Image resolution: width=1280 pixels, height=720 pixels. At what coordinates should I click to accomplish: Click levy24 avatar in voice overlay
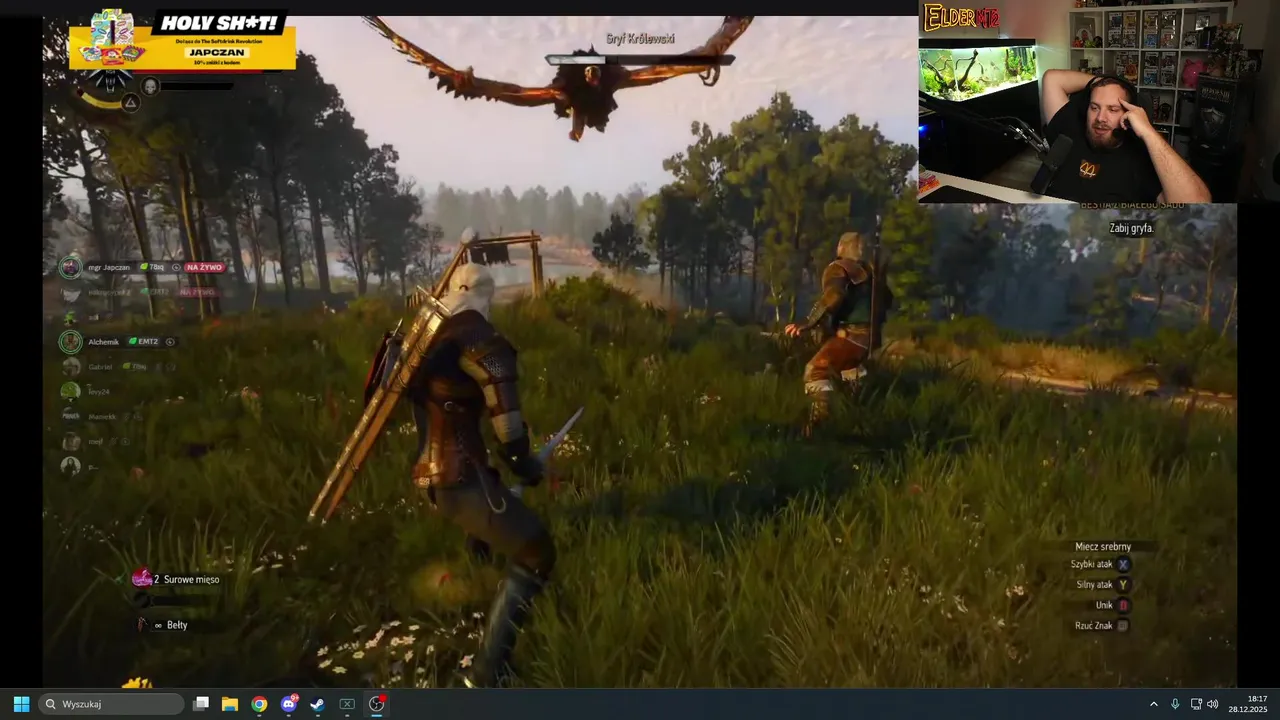70,391
